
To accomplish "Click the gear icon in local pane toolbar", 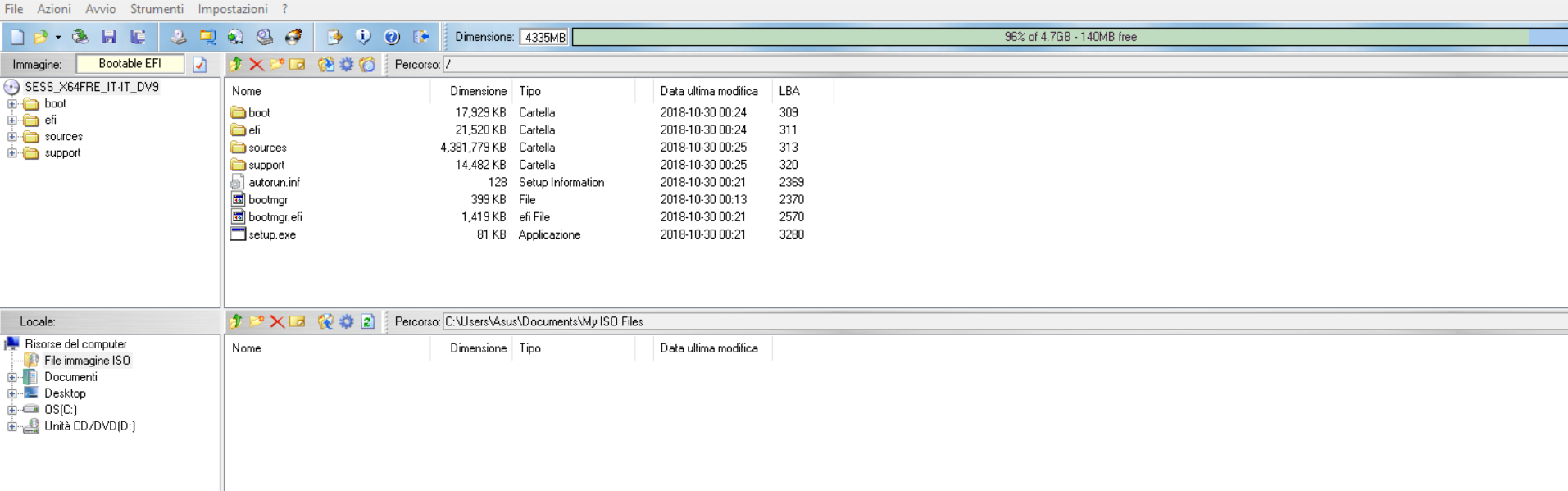I will [347, 321].
